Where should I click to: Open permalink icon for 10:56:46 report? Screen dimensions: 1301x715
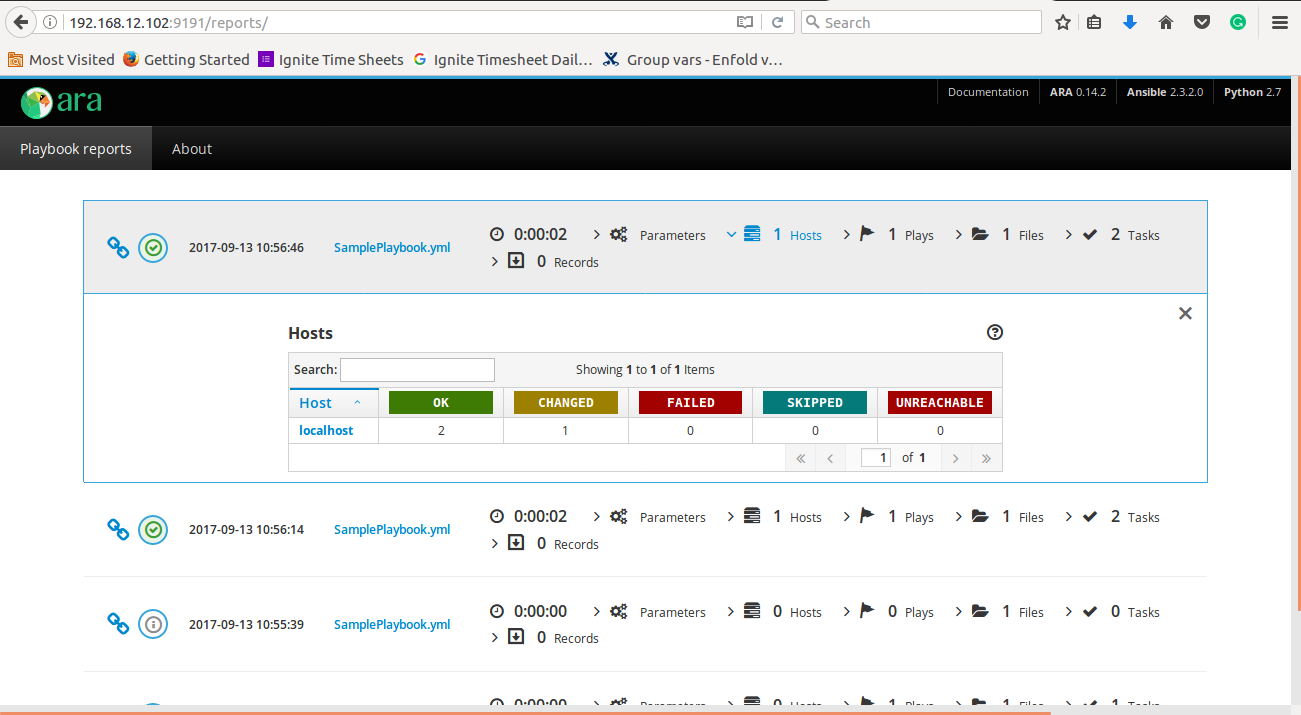(118, 247)
